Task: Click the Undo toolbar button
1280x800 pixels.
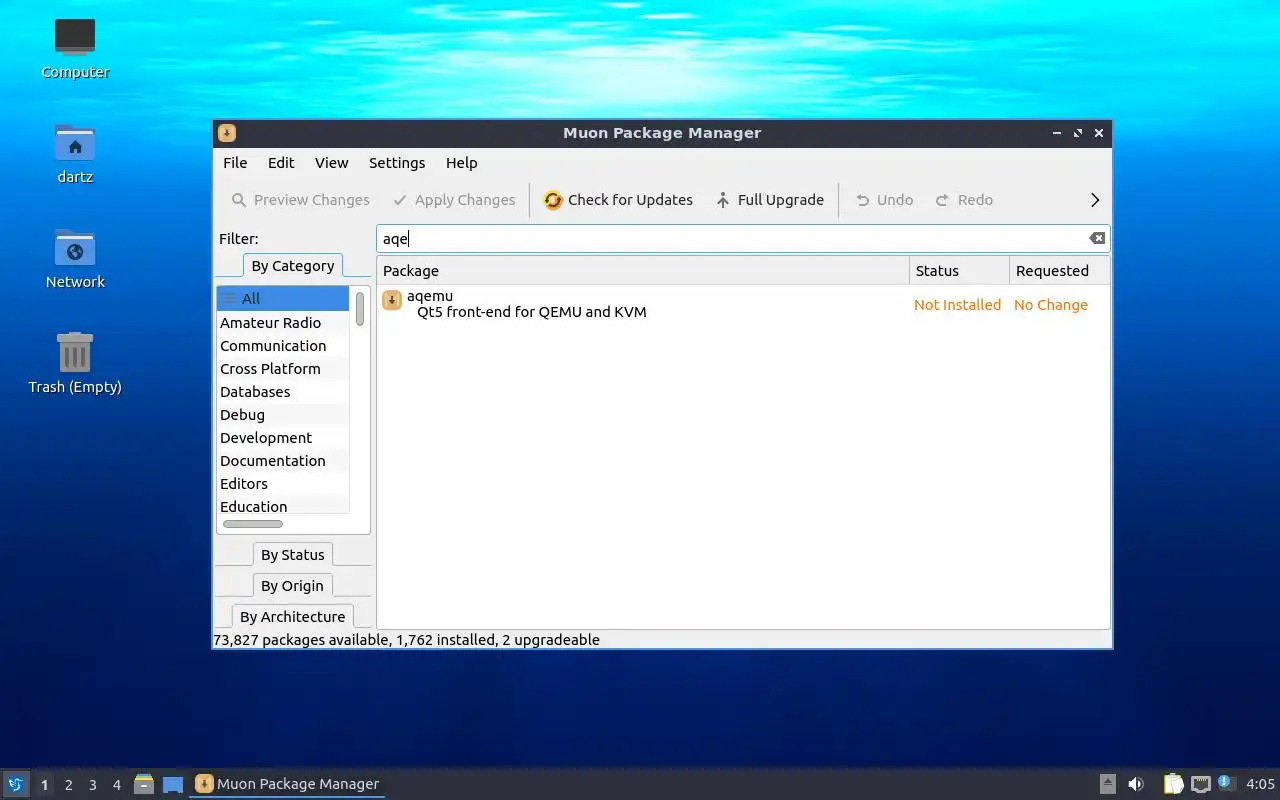Action: pos(884,200)
